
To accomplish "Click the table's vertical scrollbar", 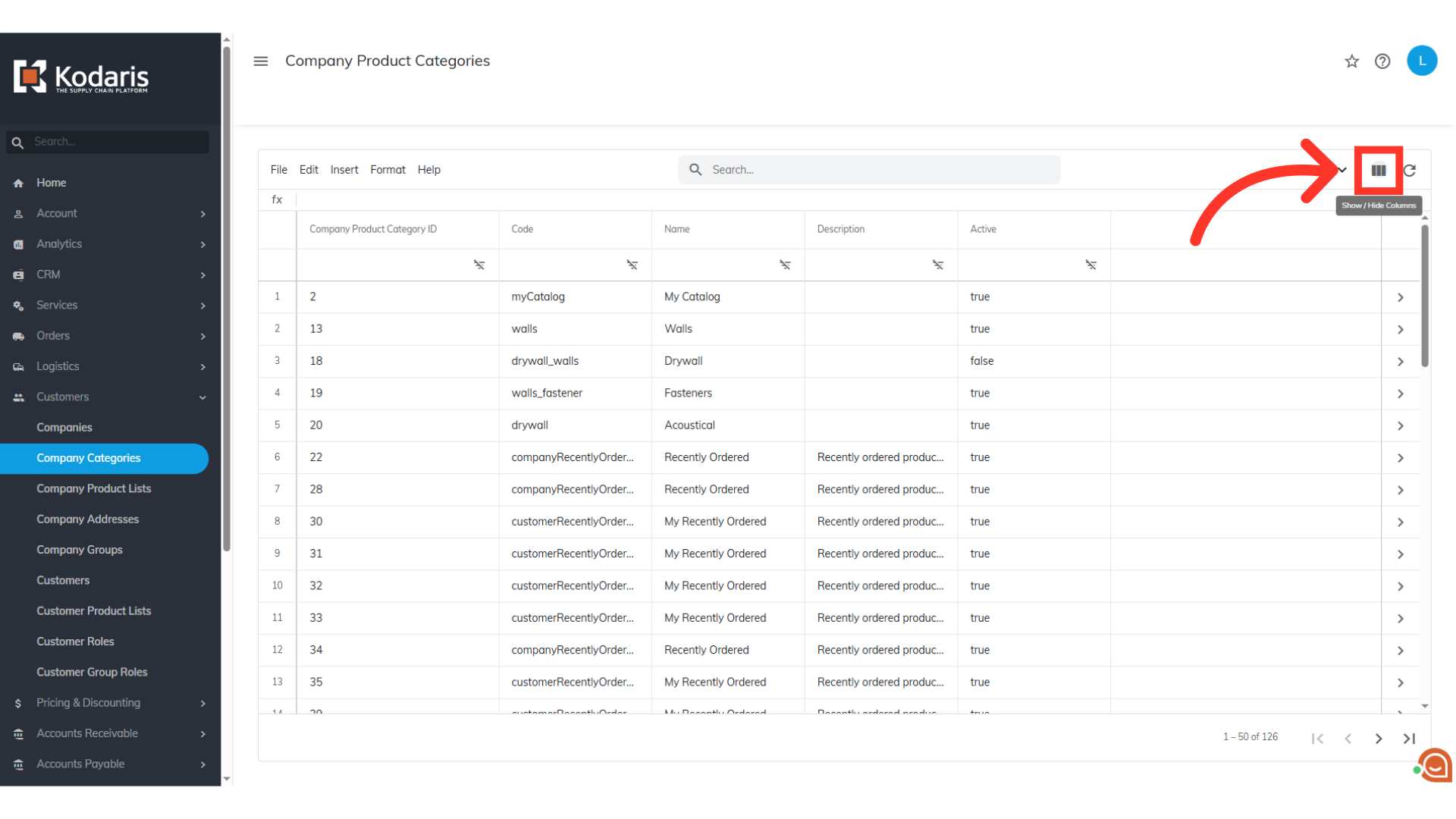I will click(x=1425, y=296).
